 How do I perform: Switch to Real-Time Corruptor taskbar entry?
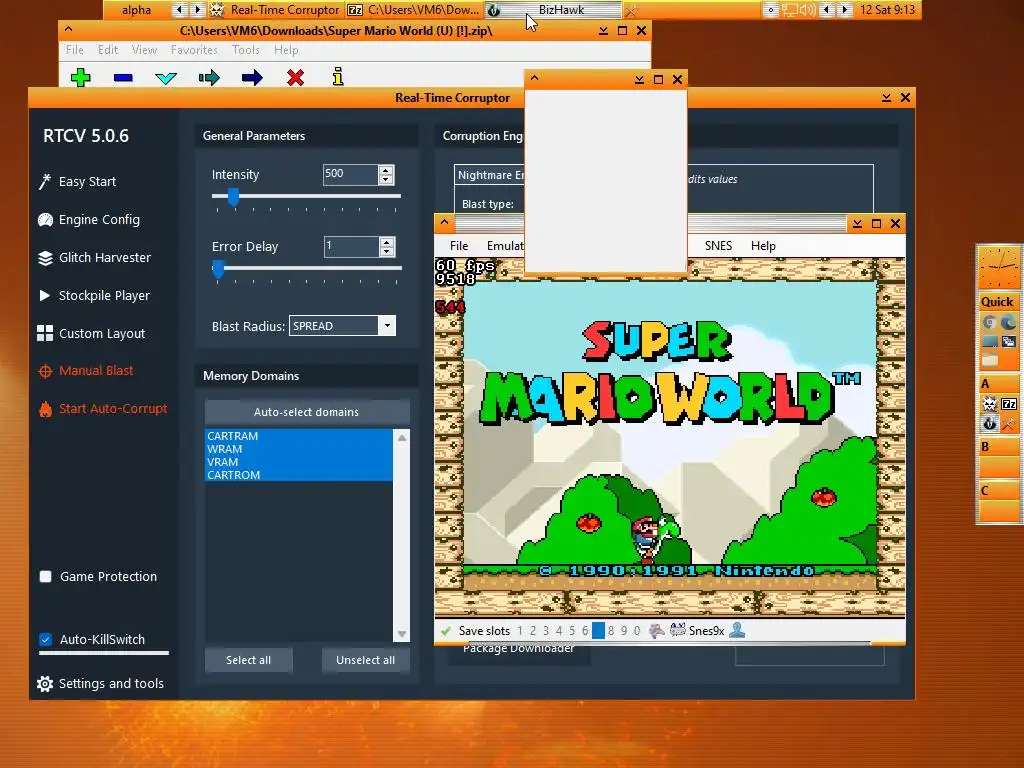(x=276, y=10)
